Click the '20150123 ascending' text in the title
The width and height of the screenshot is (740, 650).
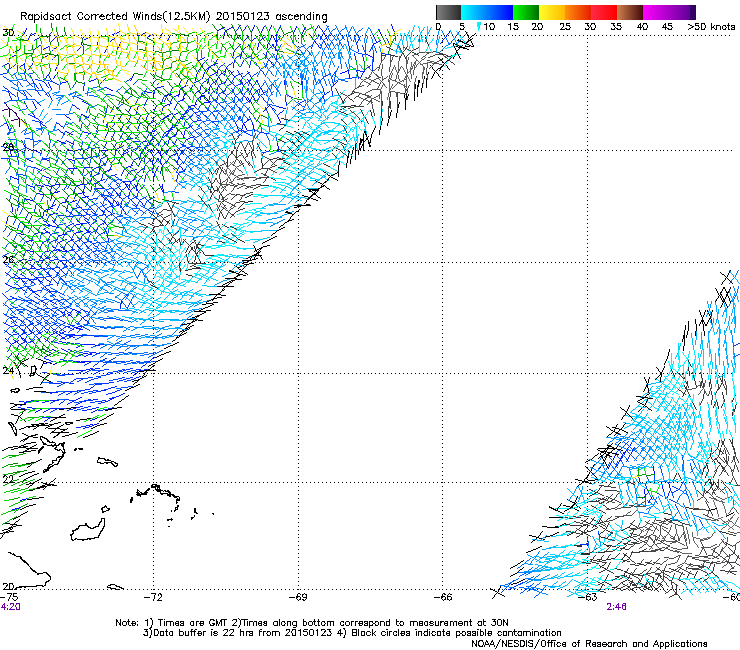[x=271, y=16]
